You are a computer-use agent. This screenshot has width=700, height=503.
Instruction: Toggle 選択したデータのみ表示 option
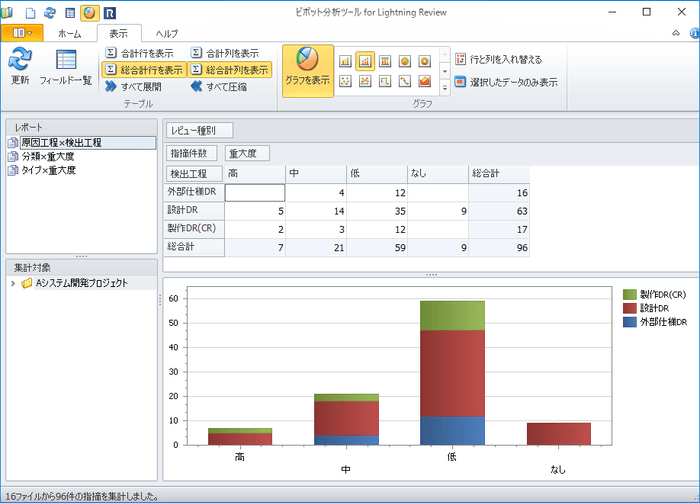[505, 82]
